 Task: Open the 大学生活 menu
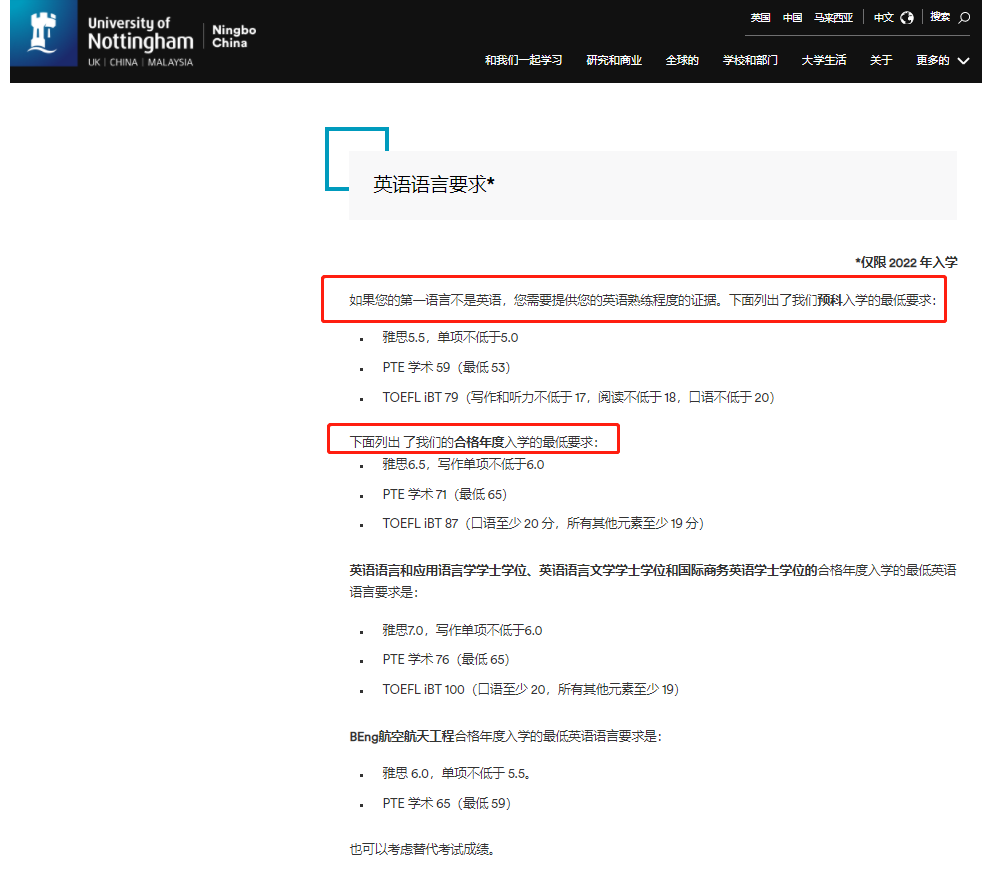[824, 60]
